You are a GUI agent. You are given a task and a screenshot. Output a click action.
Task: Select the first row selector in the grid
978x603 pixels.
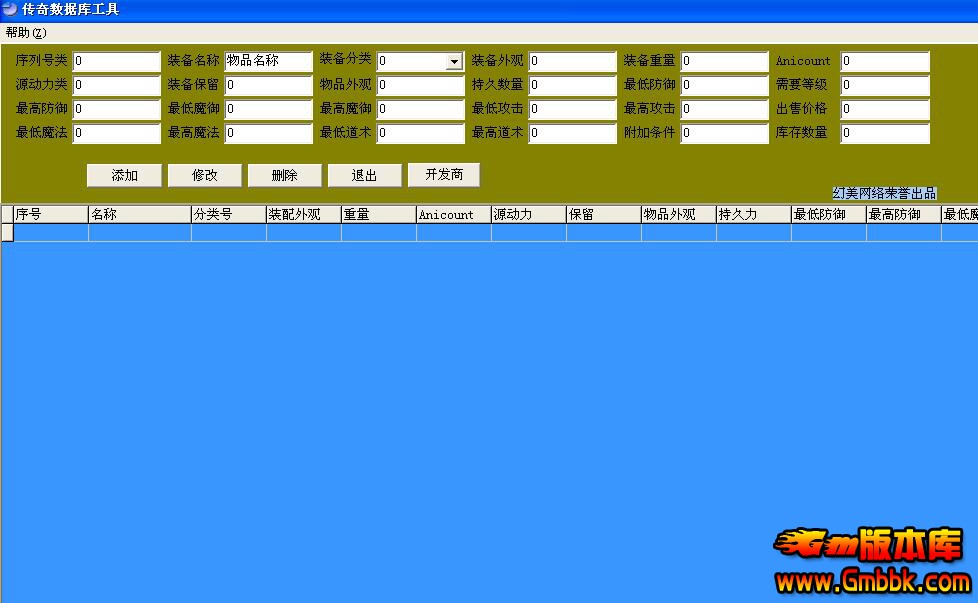(7, 233)
